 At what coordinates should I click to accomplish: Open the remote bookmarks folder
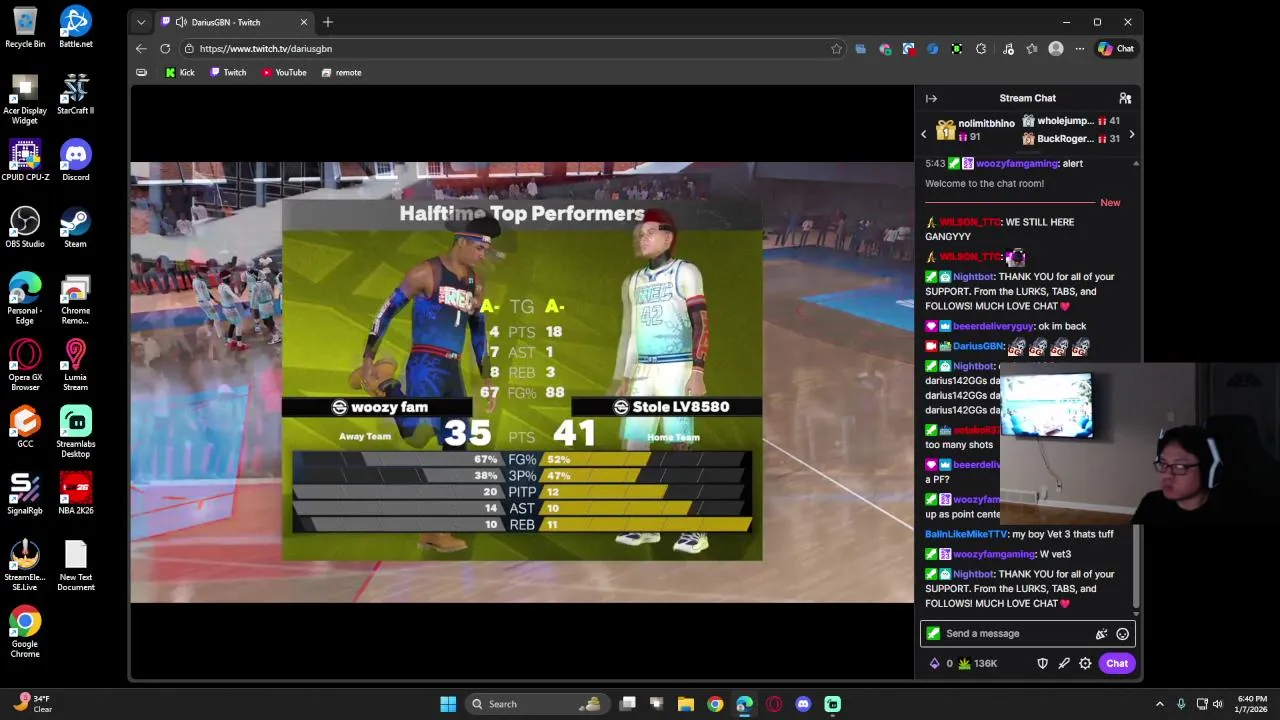click(341, 72)
